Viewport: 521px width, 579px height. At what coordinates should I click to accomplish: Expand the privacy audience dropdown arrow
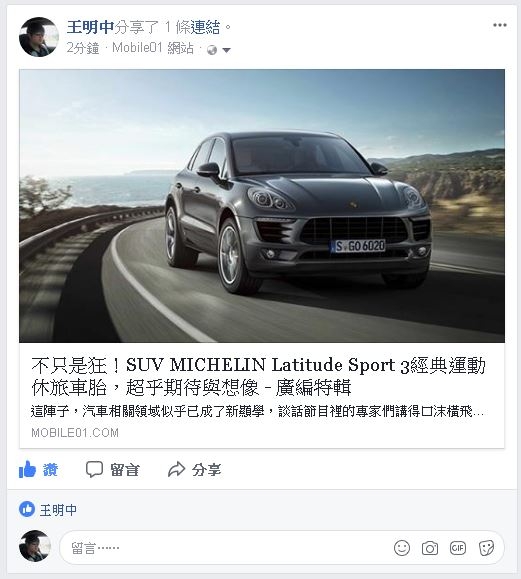point(226,50)
